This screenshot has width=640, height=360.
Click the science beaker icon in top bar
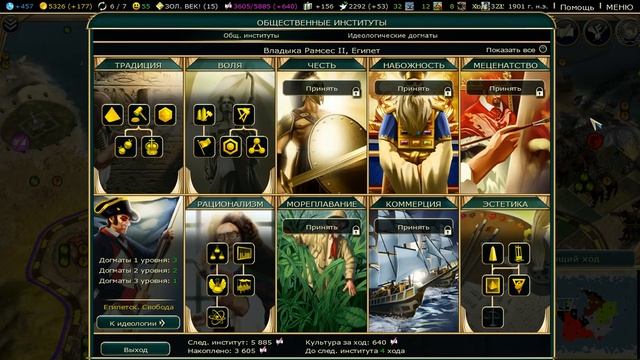pyautogui.click(x=9, y=6)
